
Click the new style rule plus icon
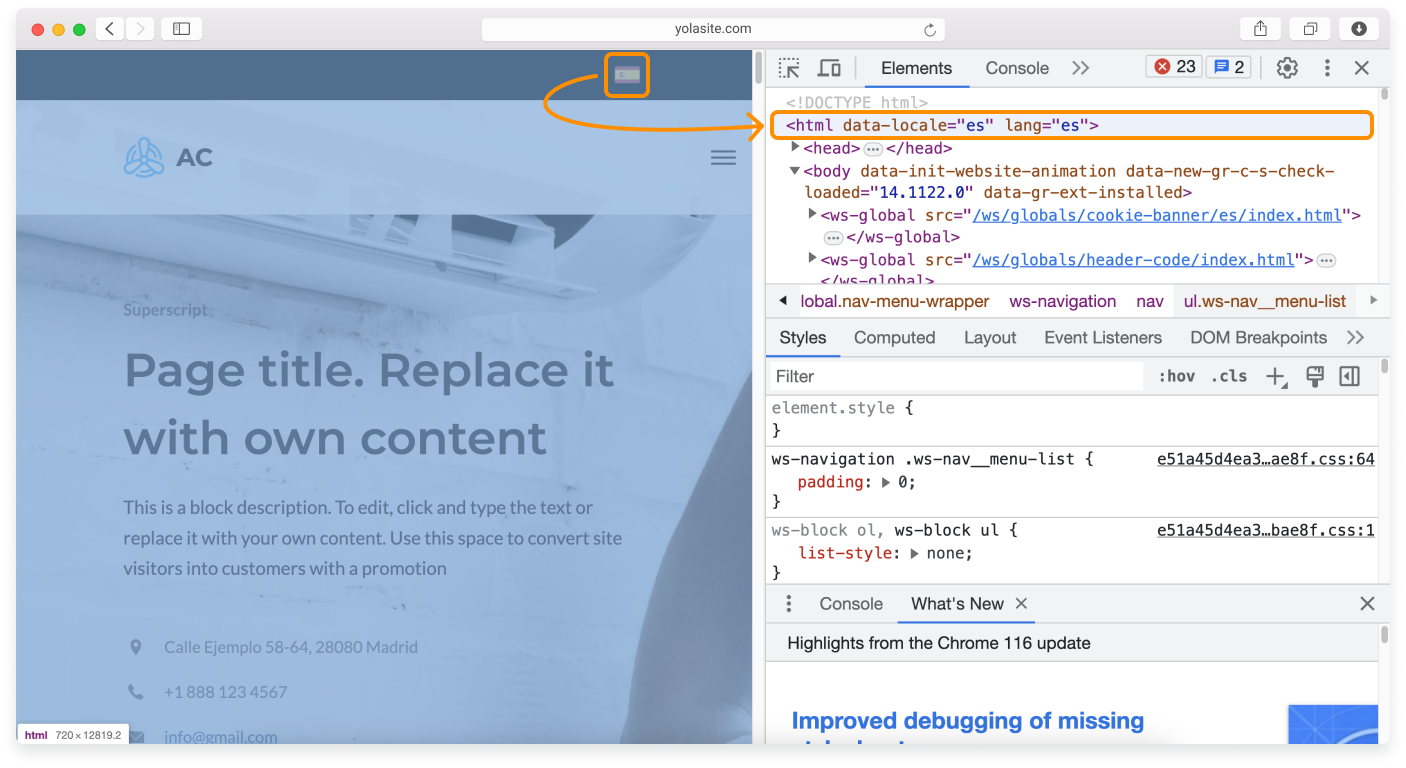(1276, 376)
